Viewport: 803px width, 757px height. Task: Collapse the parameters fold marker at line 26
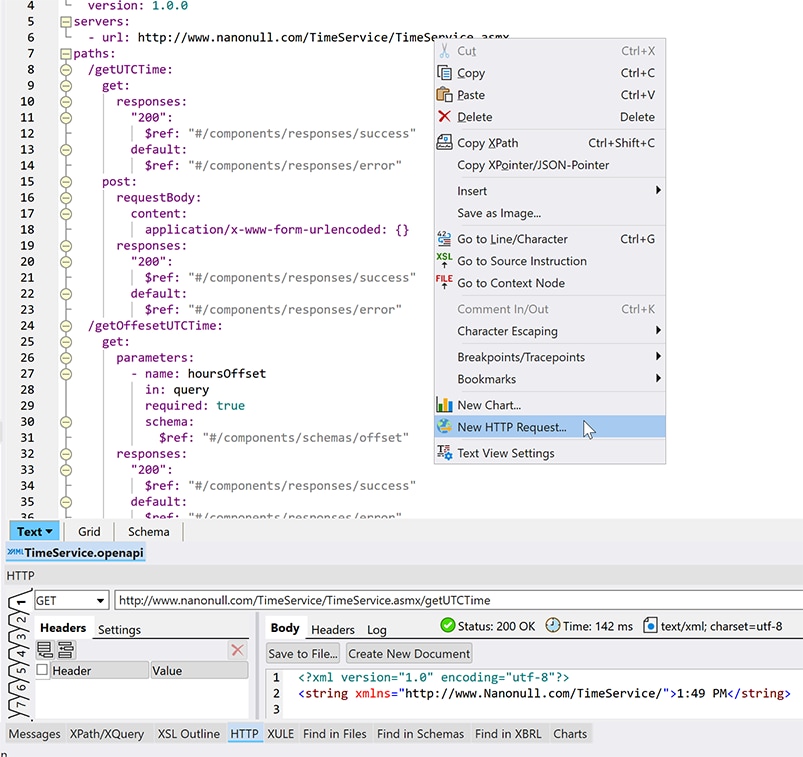click(66, 358)
